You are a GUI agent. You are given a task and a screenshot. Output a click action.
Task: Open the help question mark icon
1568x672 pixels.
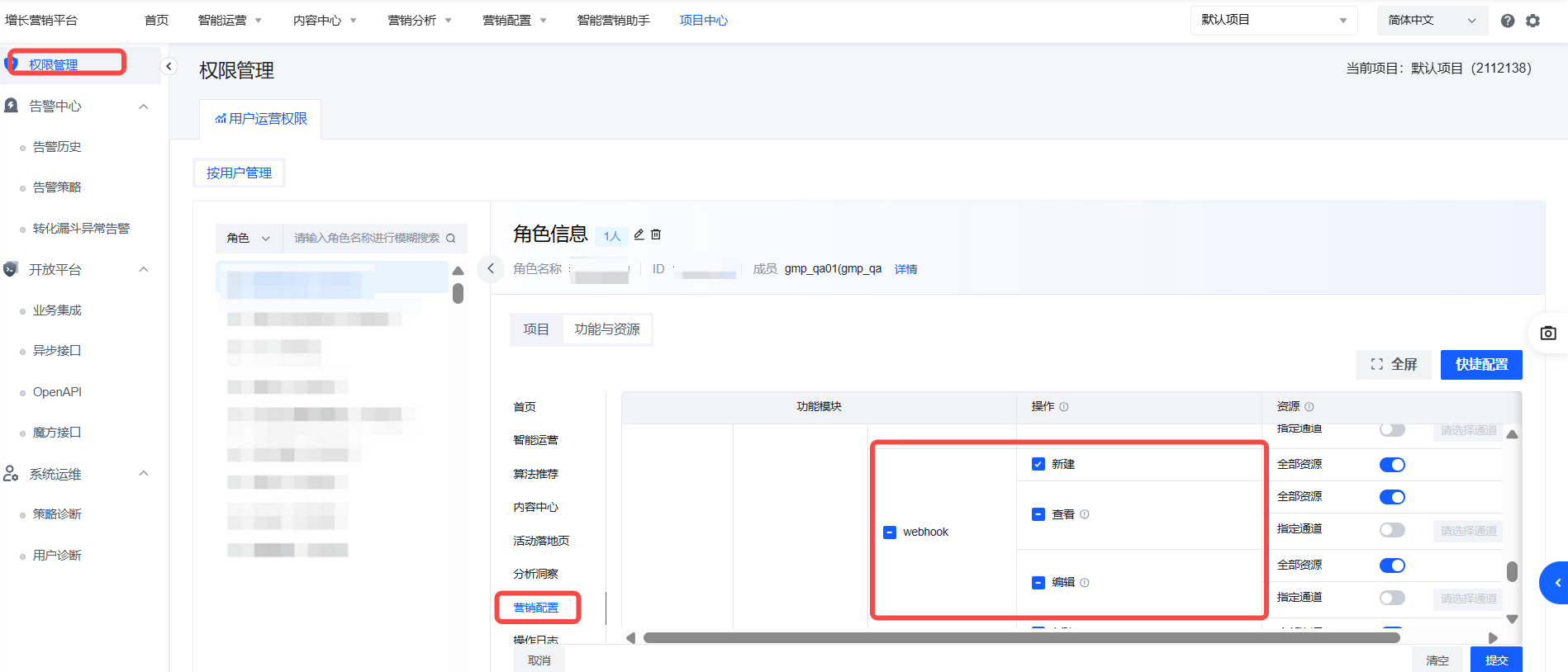tap(1508, 21)
